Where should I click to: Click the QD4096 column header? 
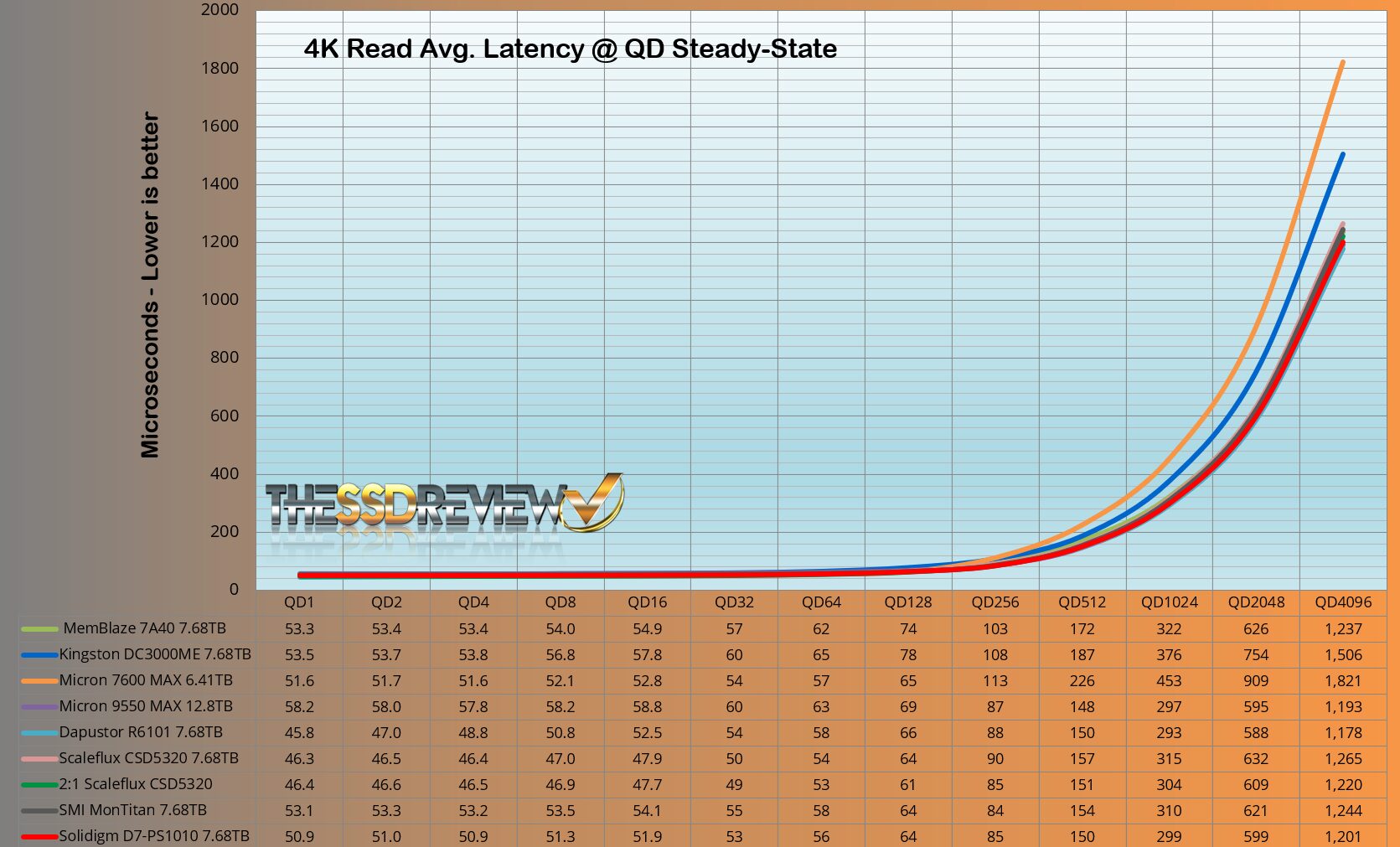pos(1344,602)
